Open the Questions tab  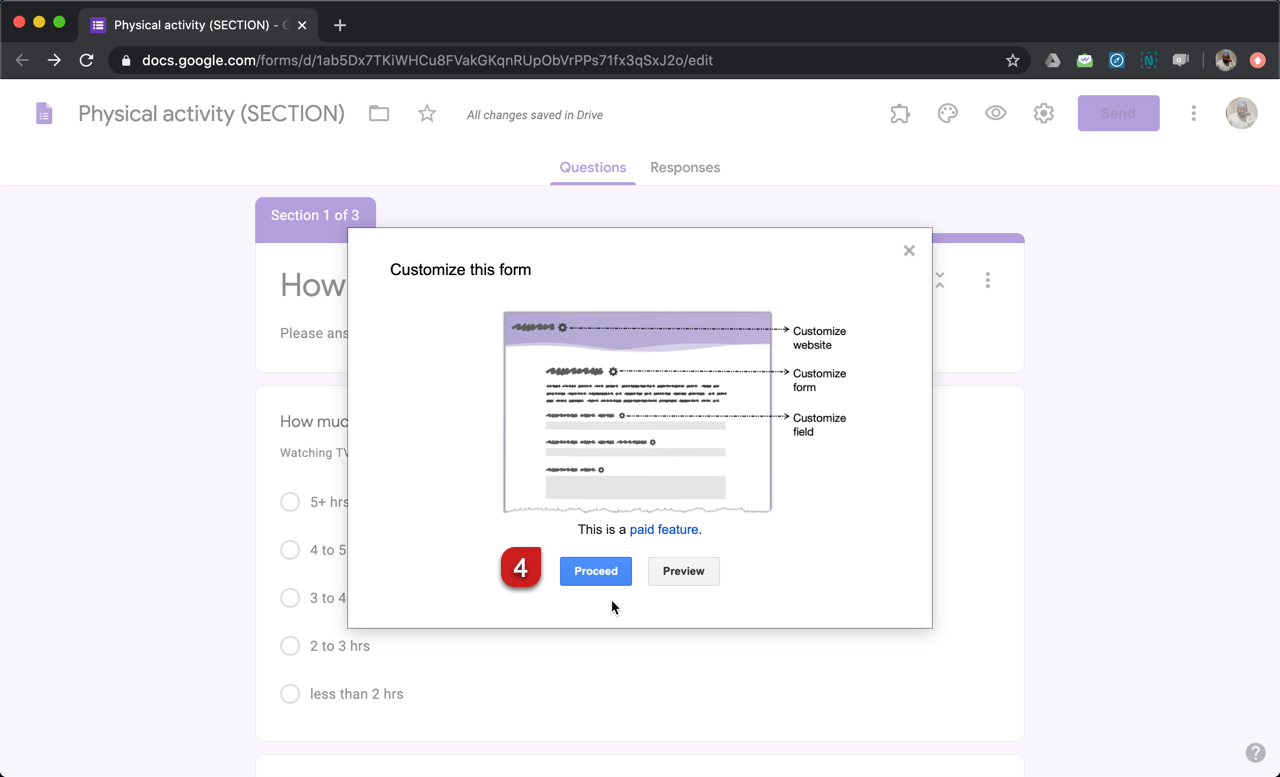coord(592,167)
